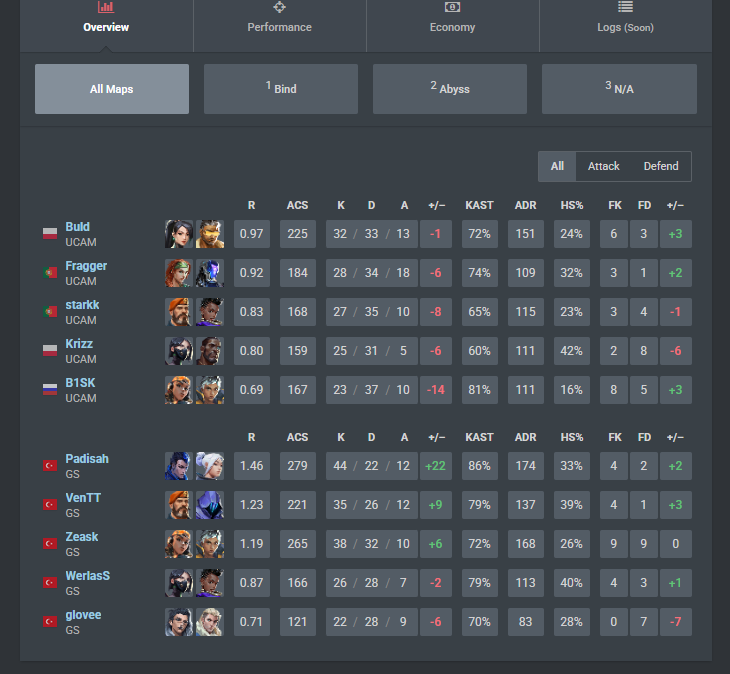730x674 pixels.
Task: Click the Economy money icon
Action: click(x=453, y=7)
